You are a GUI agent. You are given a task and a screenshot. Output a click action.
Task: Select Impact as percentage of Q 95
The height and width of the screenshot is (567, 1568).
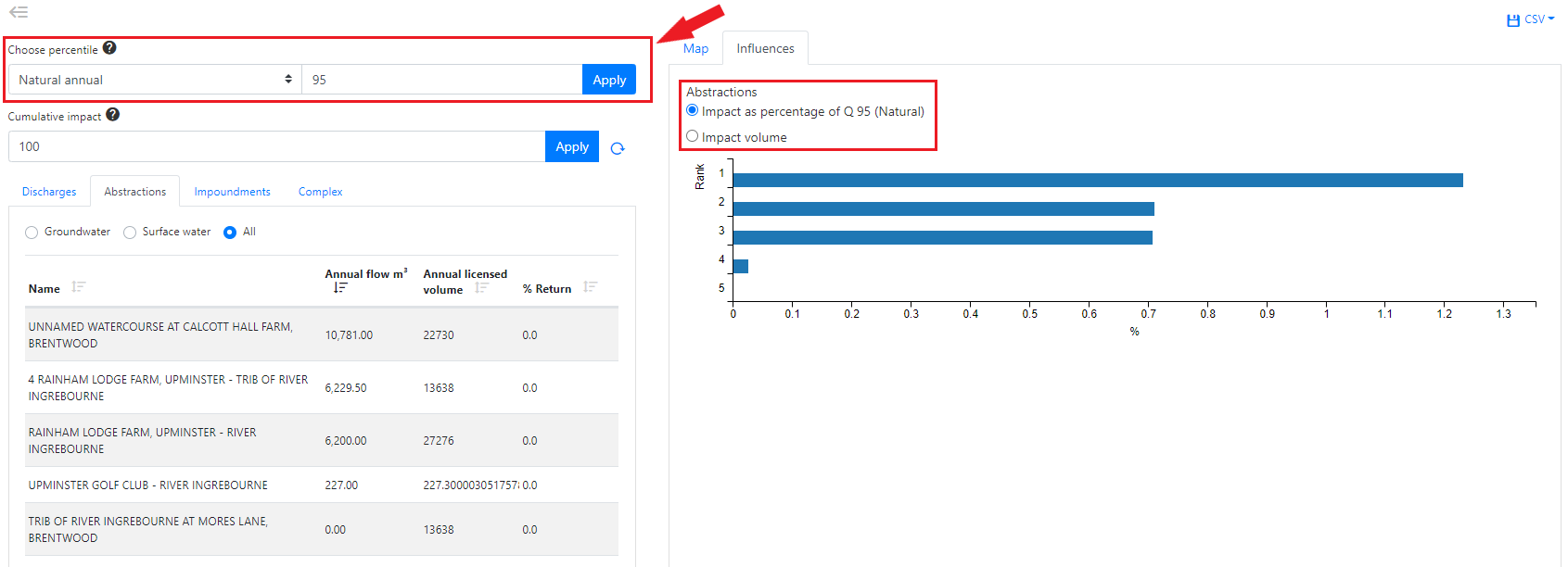pyautogui.click(x=693, y=110)
